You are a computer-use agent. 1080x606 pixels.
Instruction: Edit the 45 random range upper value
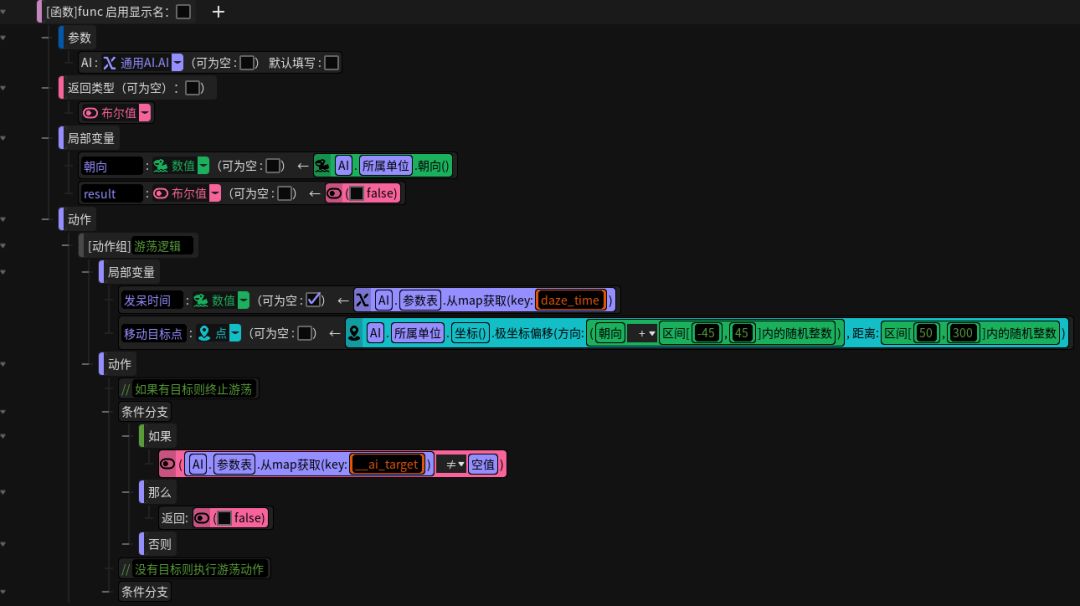pos(742,333)
